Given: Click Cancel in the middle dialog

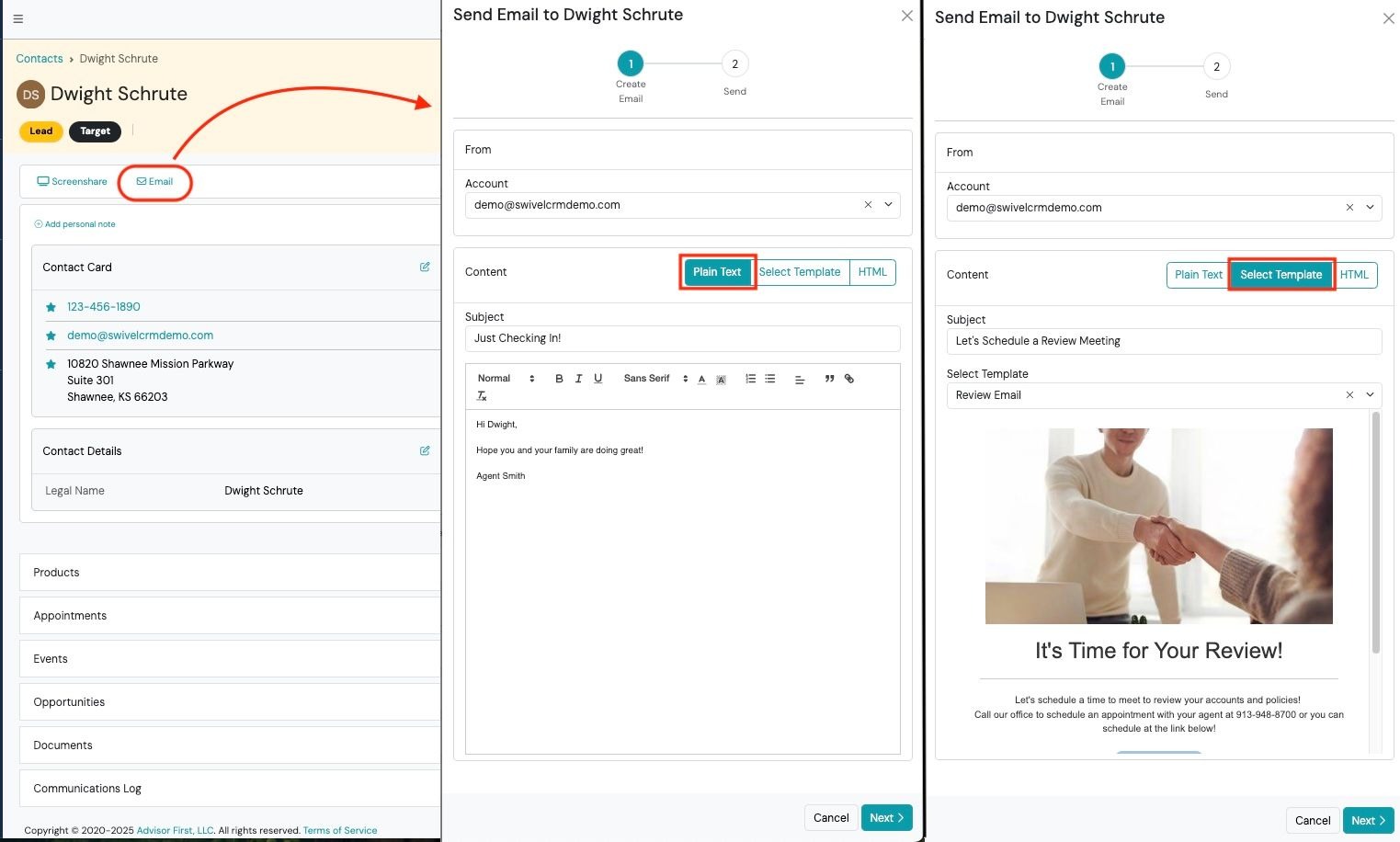Looking at the screenshot, I should pos(831,818).
